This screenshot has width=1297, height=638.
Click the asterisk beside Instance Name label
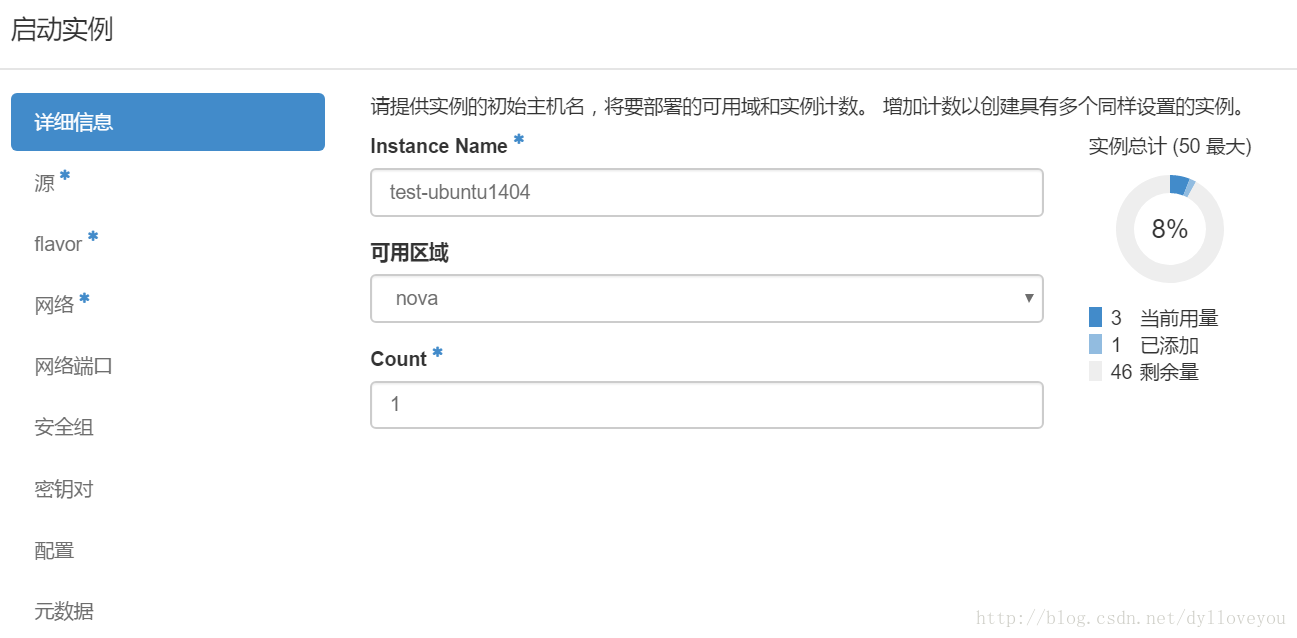tap(519, 140)
